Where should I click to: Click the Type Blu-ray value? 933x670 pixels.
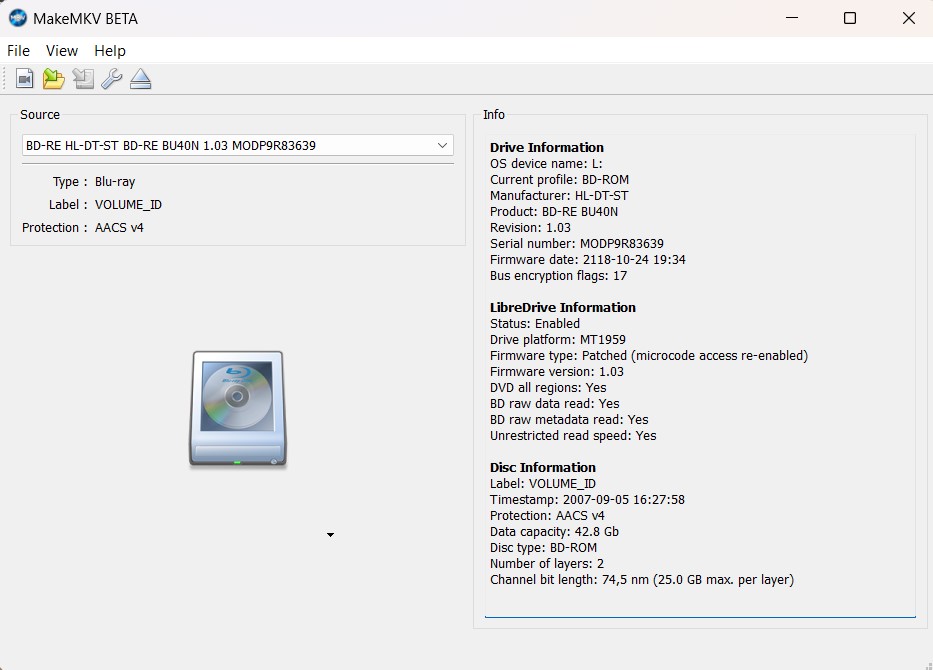115,182
